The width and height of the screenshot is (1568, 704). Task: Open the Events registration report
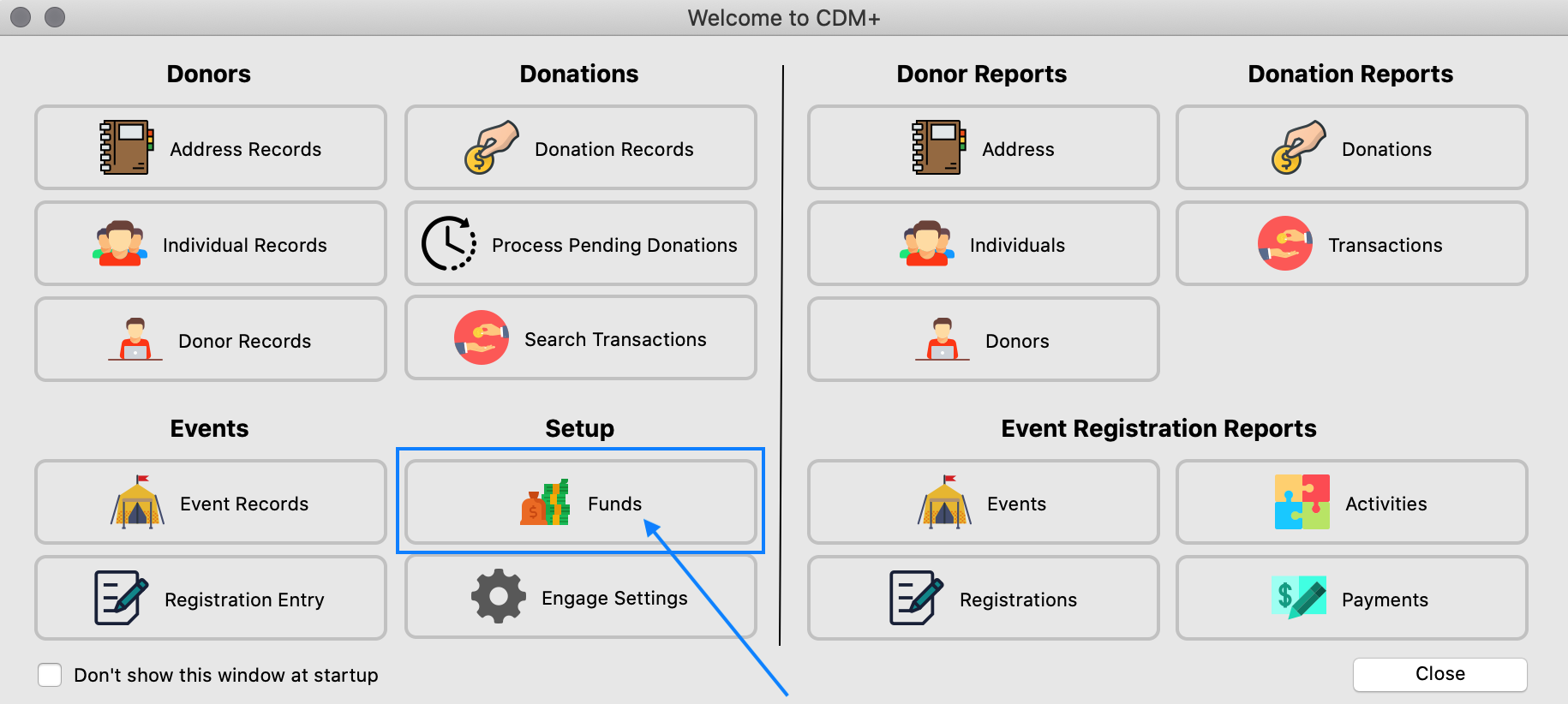(984, 502)
